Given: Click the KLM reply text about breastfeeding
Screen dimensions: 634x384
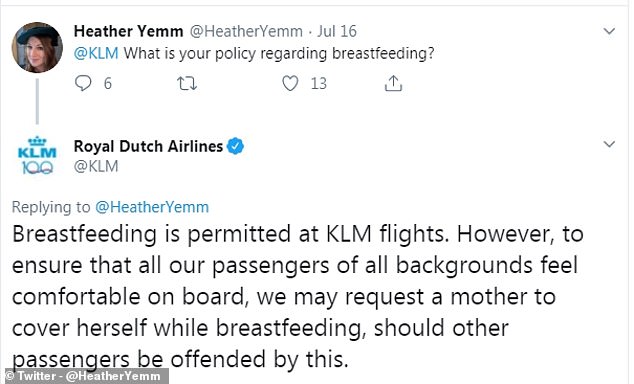Looking at the screenshot, I should (298, 296).
